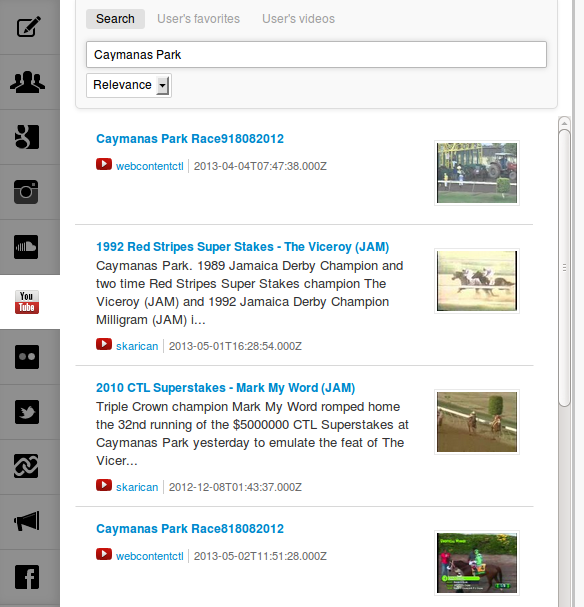This screenshot has width=584, height=607.
Task: Open the SoundCloud sidebar icon
Action: coord(26,247)
